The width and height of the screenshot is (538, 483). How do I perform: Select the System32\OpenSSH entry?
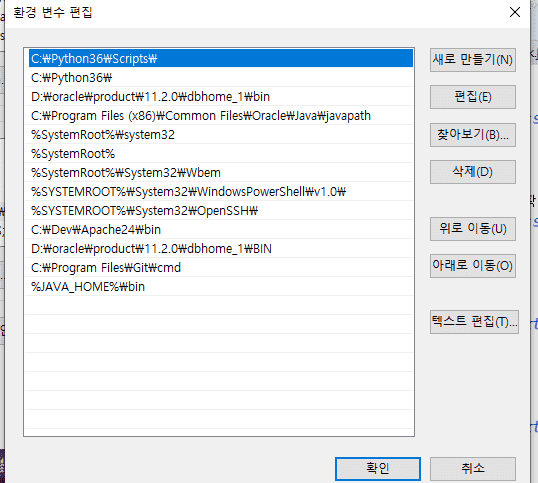click(221, 211)
